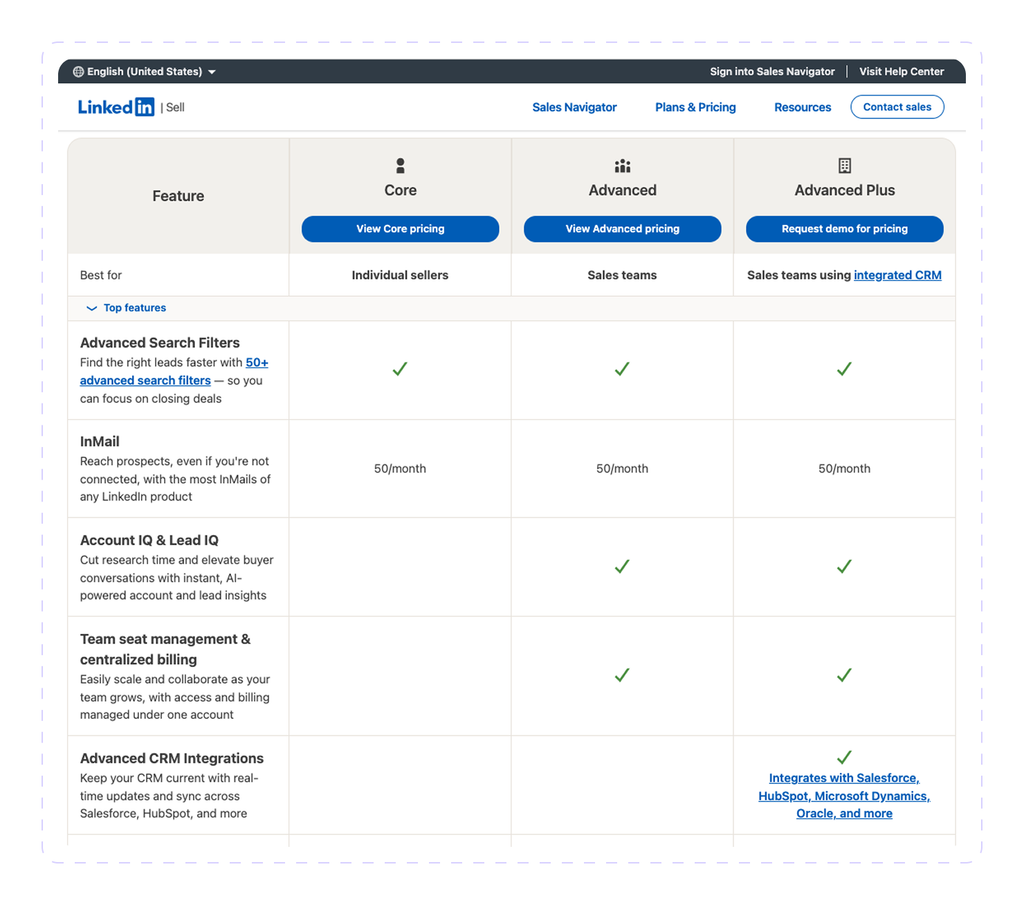Click Team seat management & centralized billing heading
Viewport: 1024px width, 905px height.
(165, 649)
